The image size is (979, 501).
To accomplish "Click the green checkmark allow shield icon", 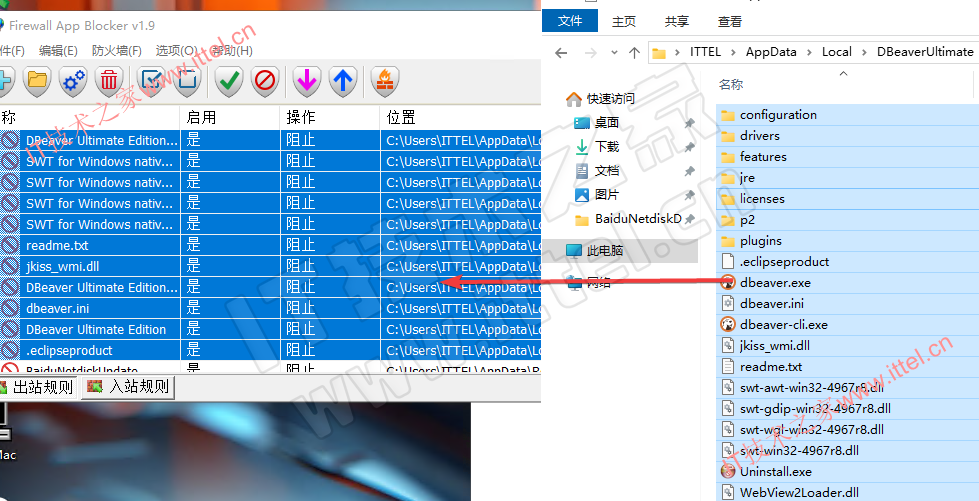I will [229, 80].
